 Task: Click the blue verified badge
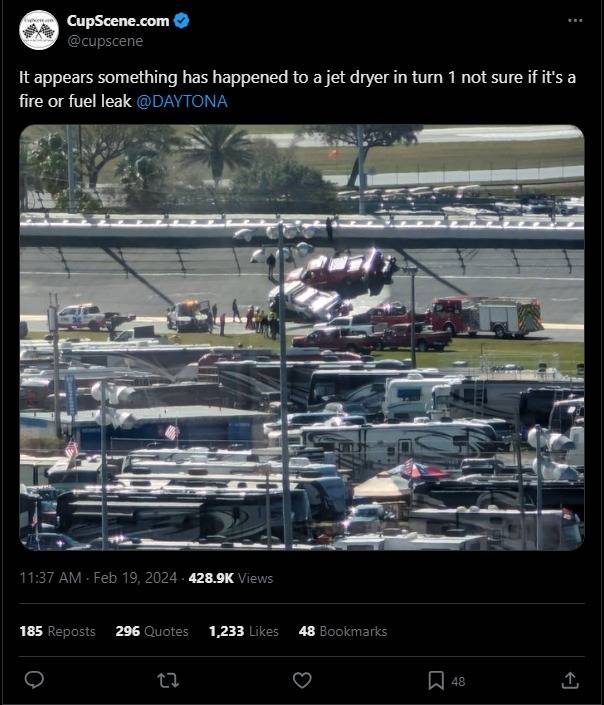pos(181,21)
